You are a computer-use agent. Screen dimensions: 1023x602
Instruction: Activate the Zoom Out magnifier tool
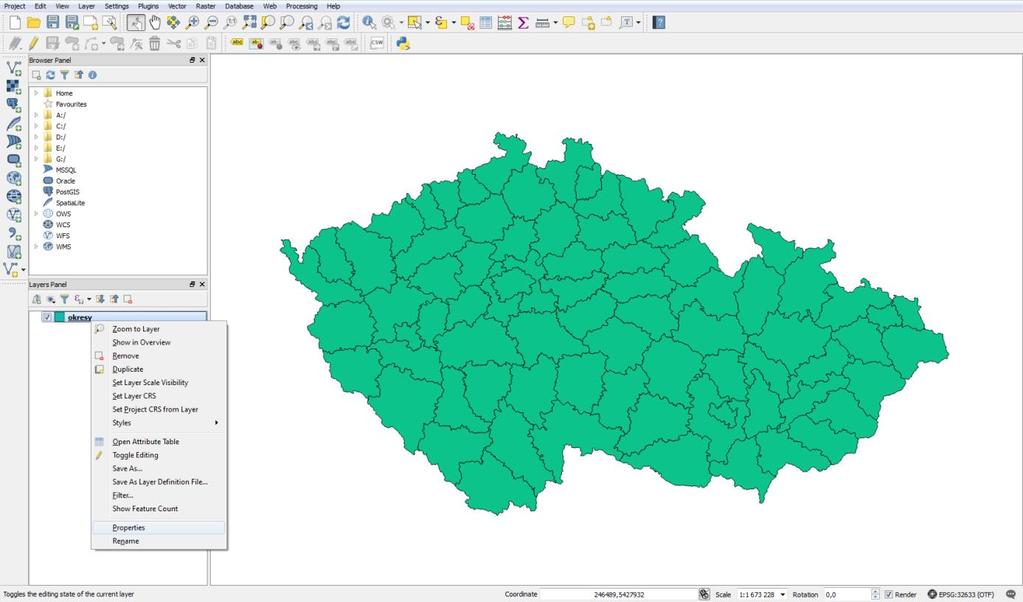pyautogui.click(x=211, y=23)
